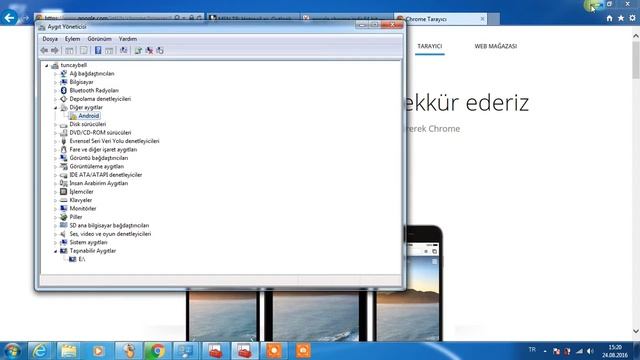Expand Disk sürücüleri node

click(x=56, y=124)
